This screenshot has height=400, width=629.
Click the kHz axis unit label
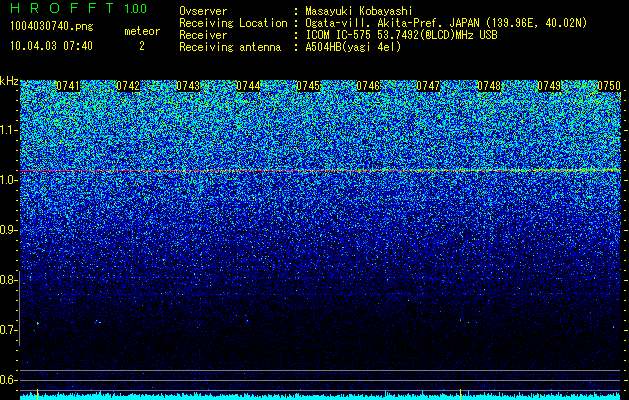[9, 81]
